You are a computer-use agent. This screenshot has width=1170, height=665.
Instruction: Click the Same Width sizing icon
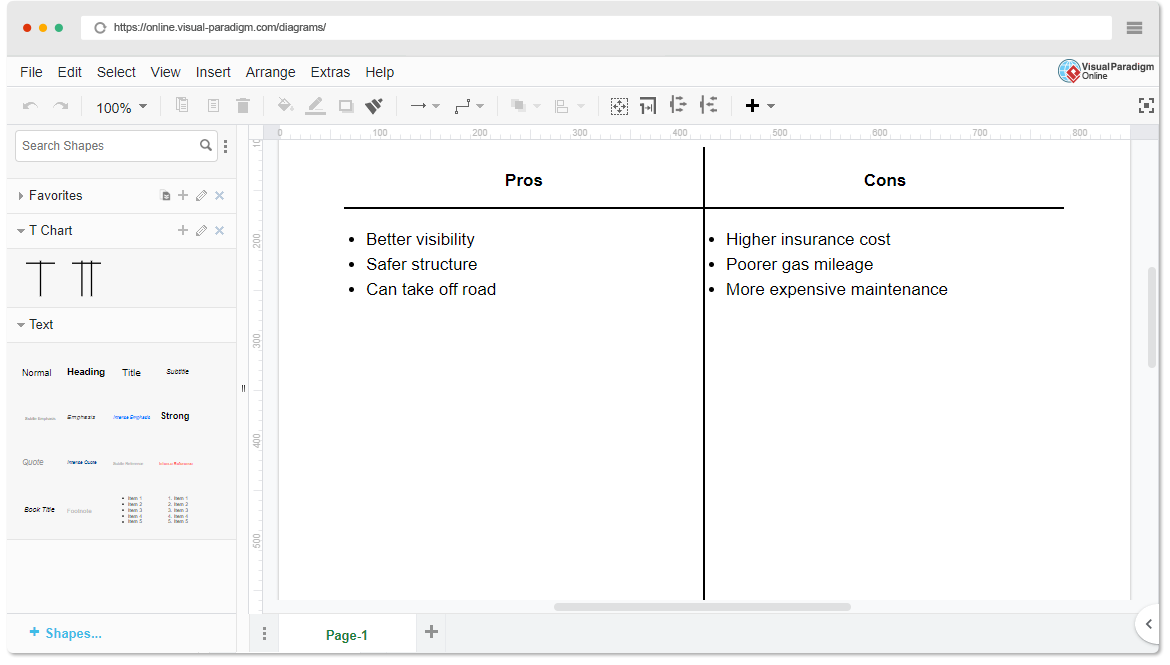pos(648,106)
